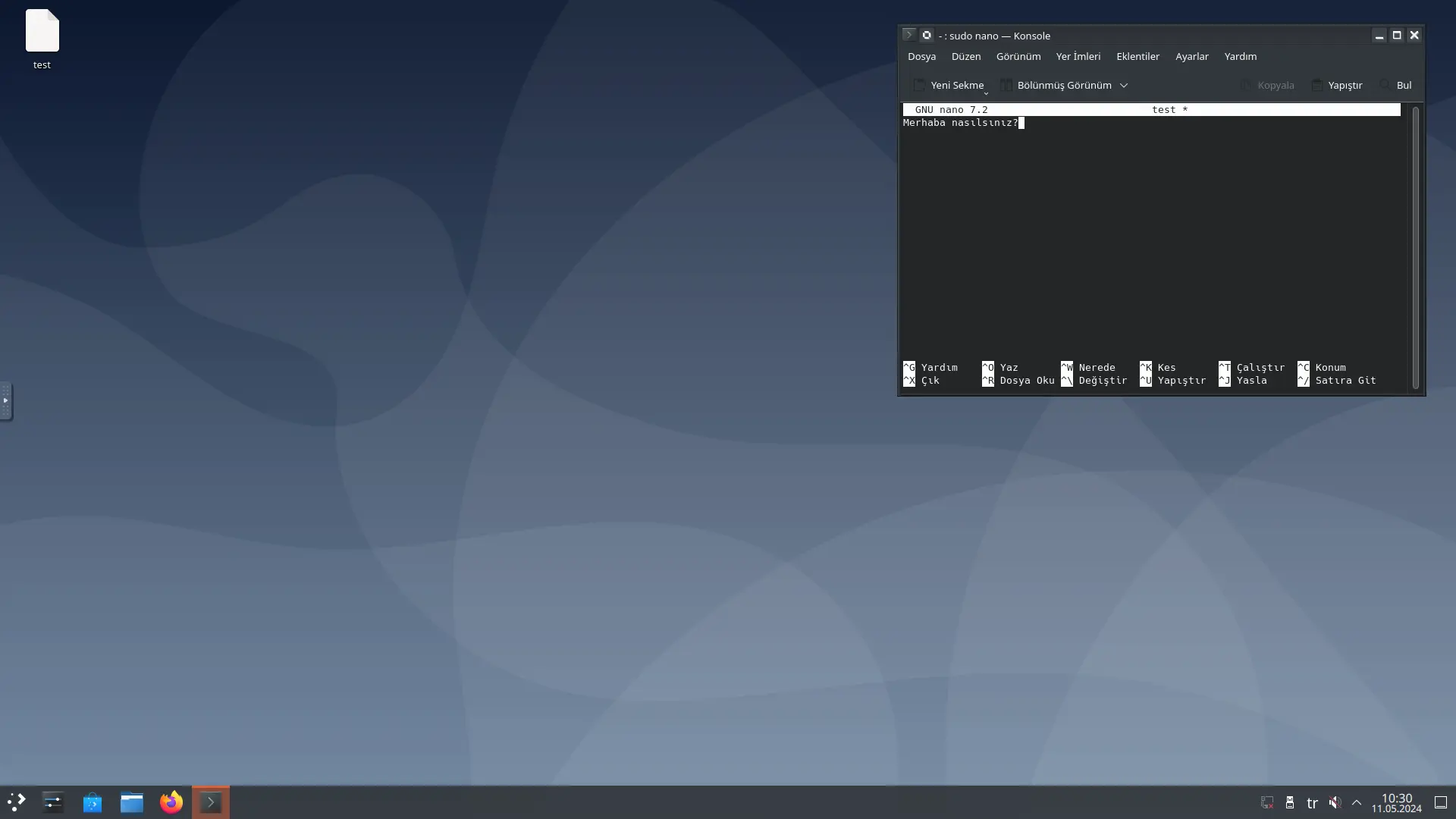Click the text Merhaba nasılsınız? in nano

click(960, 123)
